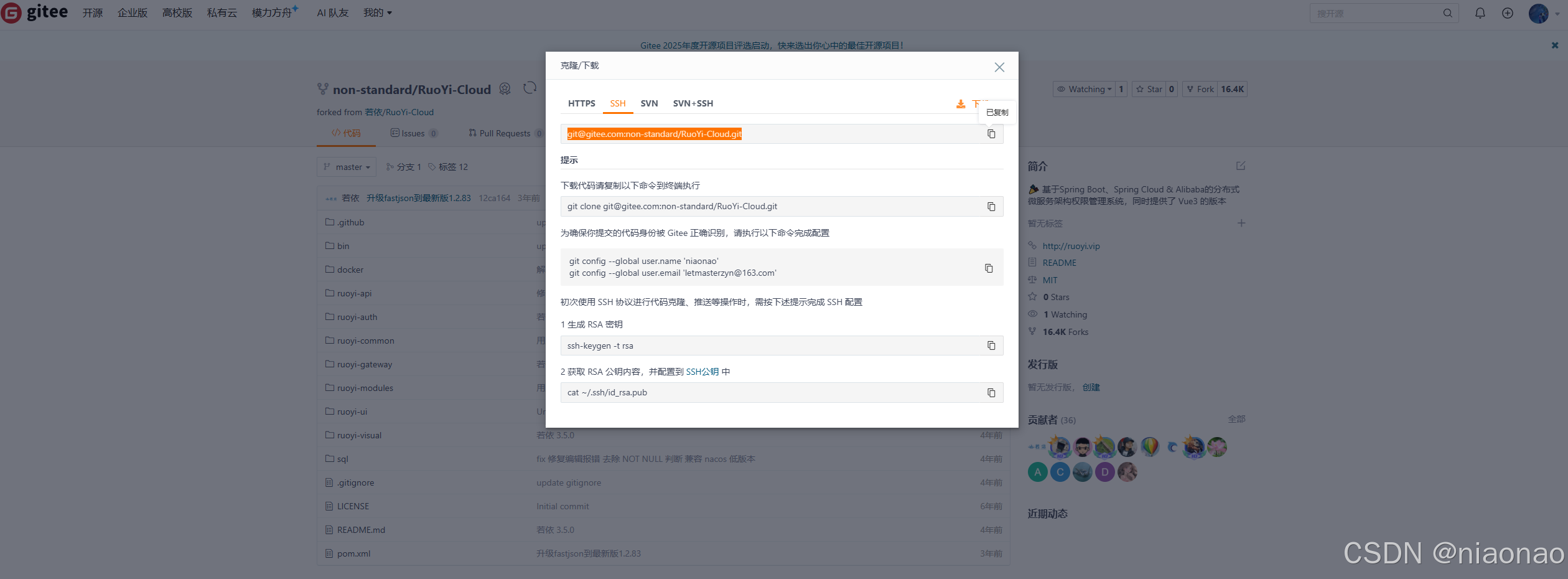Screen dimensions: 1568x579
Task: Copy the cat id_rsa.pub command
Action: [991, 392]
